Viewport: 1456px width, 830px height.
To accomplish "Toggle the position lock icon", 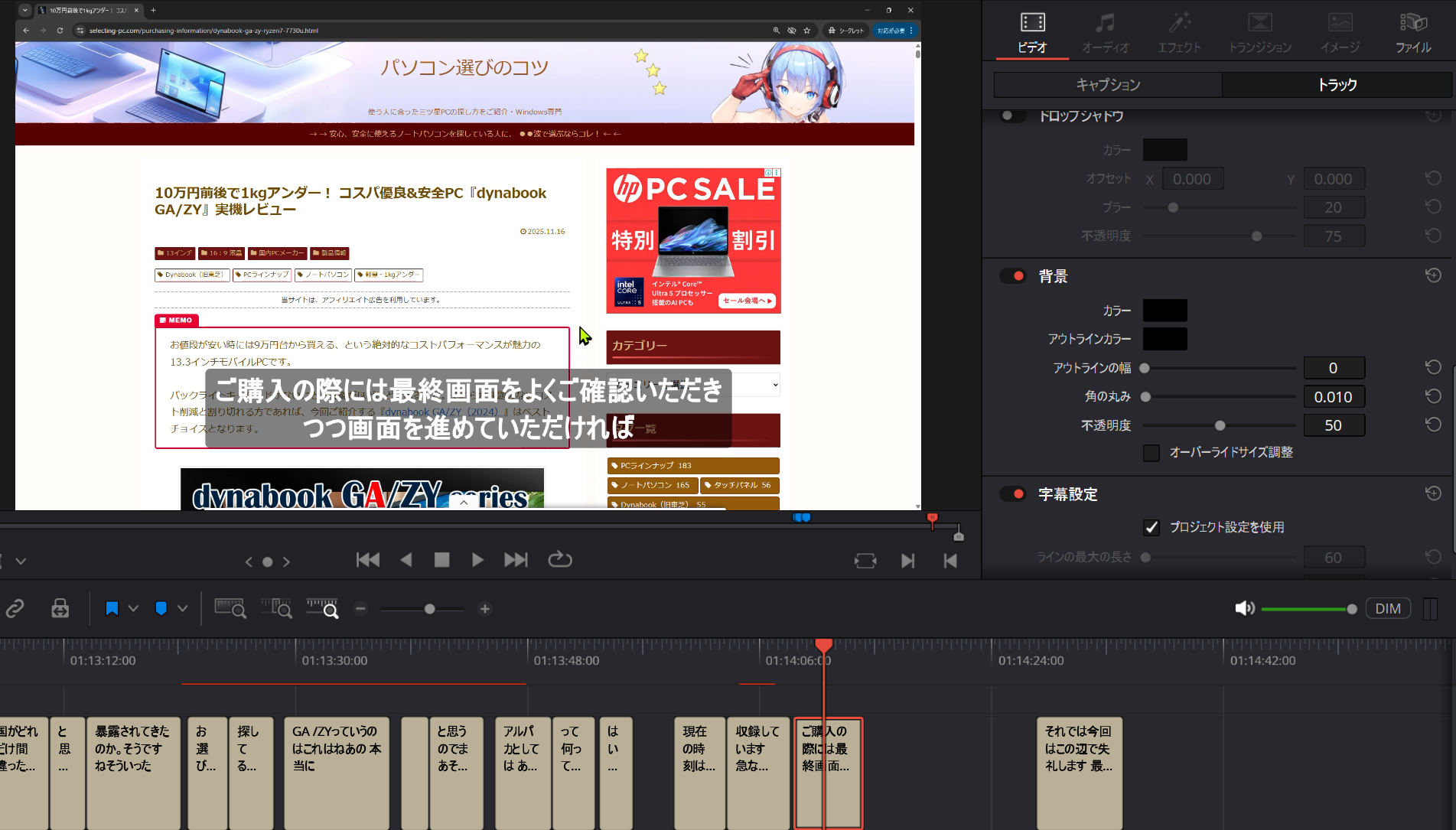I will tap(60, 609).
